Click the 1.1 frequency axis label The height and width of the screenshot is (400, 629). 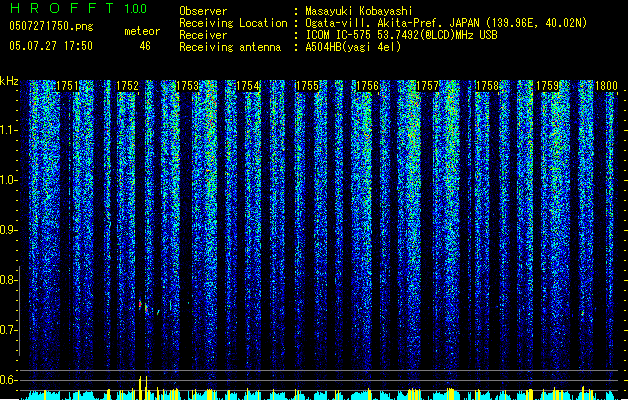click(9, 130)
